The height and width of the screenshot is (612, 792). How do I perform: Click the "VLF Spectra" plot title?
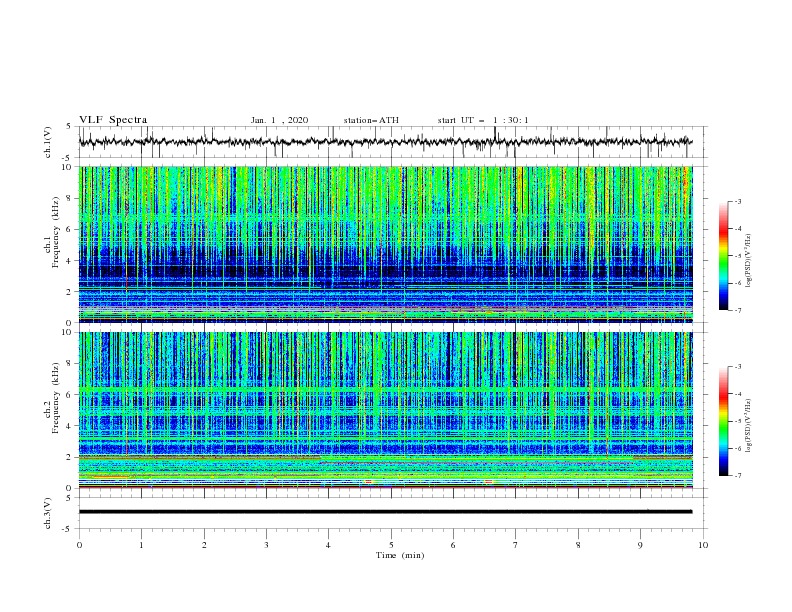click(113, 120)
